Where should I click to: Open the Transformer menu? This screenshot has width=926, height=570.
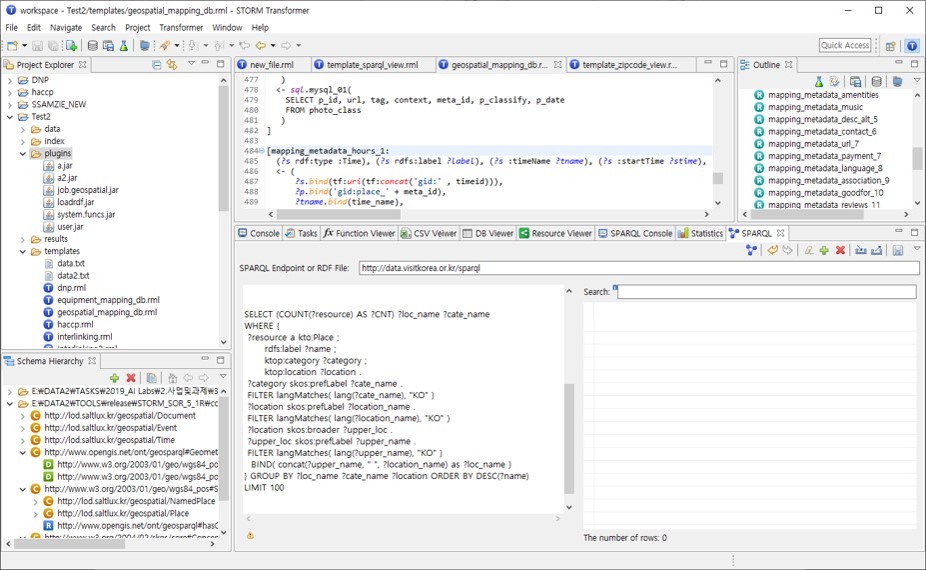pyautogui.click(x=181, y=27)
